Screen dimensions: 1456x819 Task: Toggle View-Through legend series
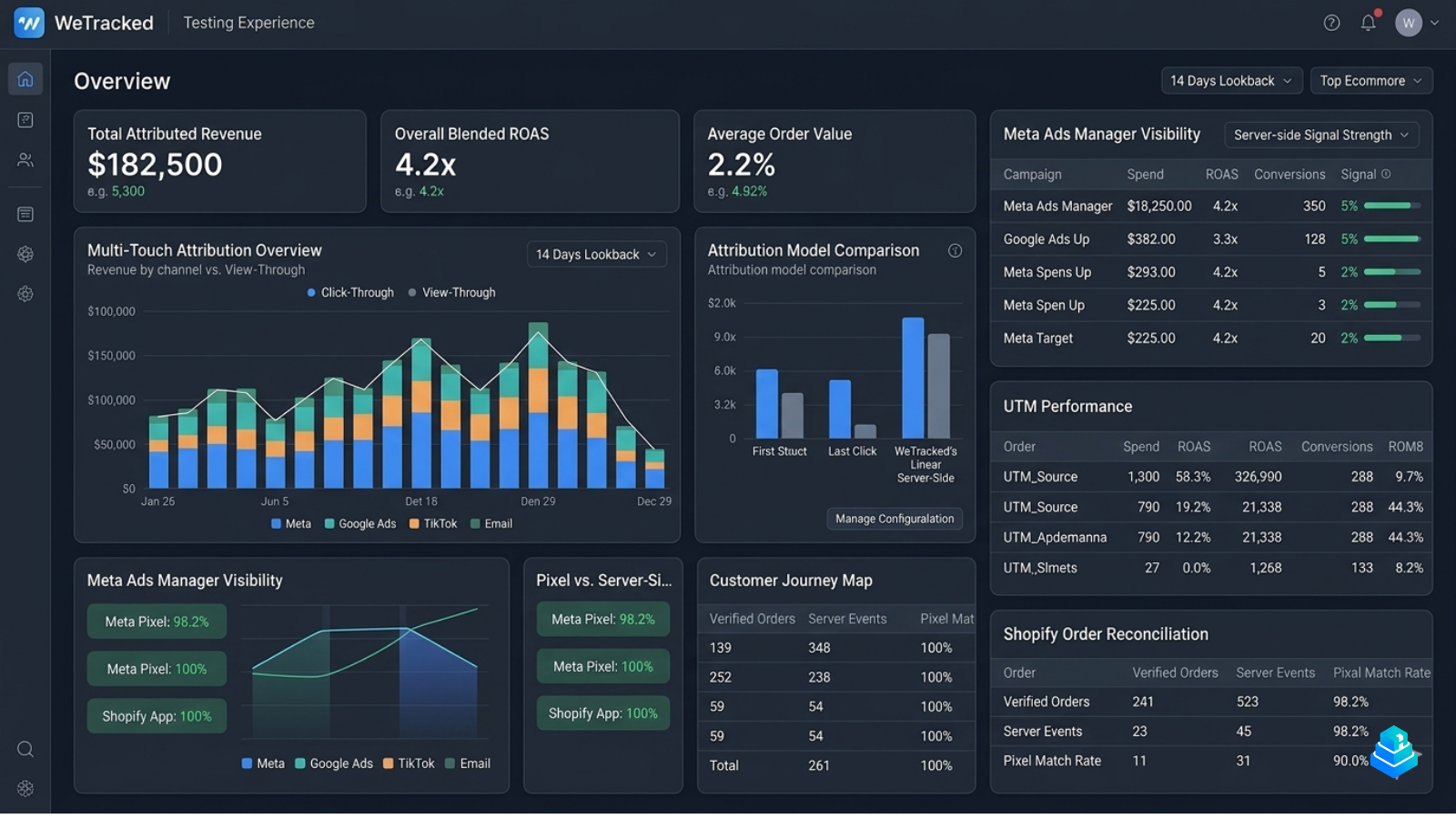point(452,292)
